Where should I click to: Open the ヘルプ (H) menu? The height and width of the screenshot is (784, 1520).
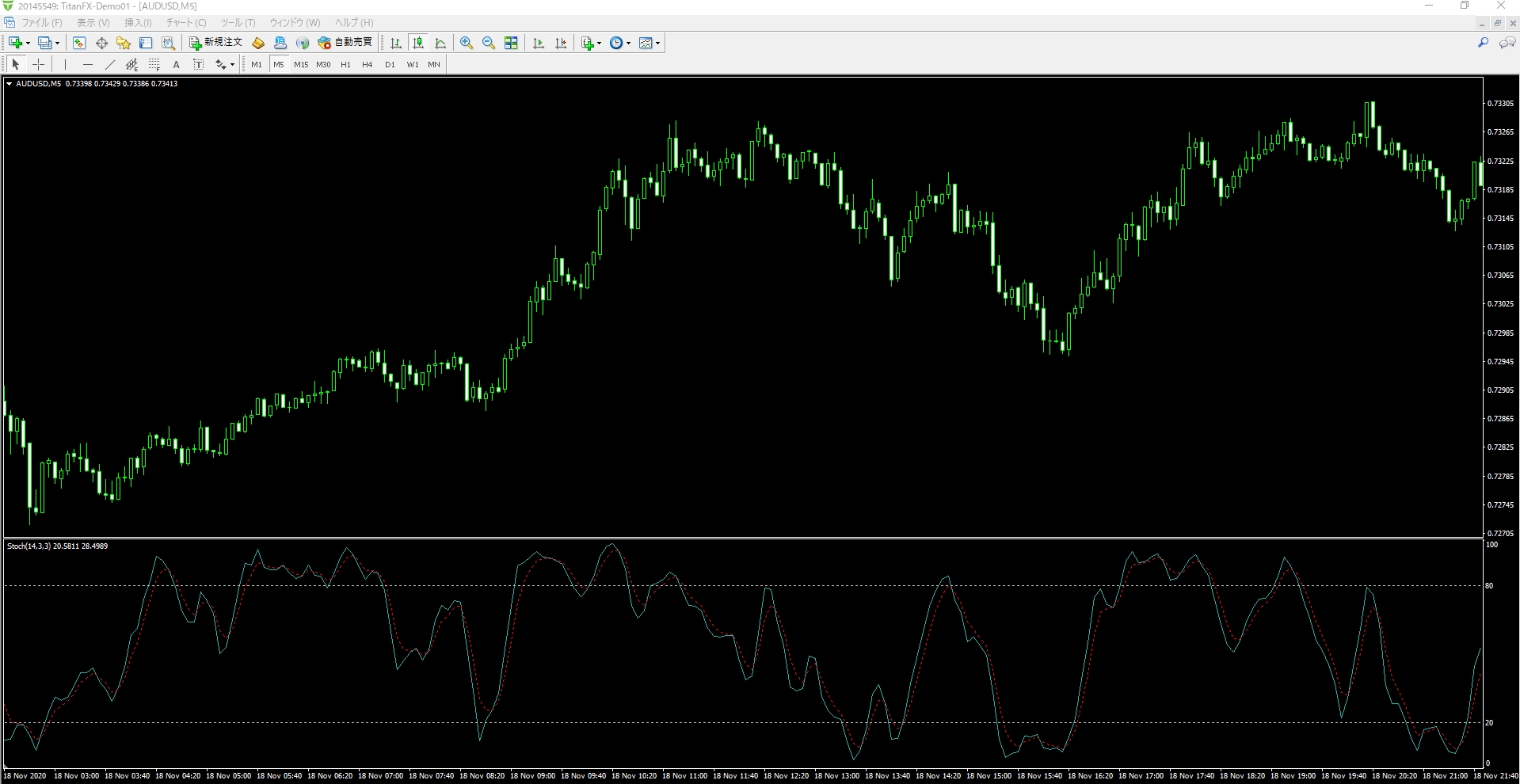[354, 23]
